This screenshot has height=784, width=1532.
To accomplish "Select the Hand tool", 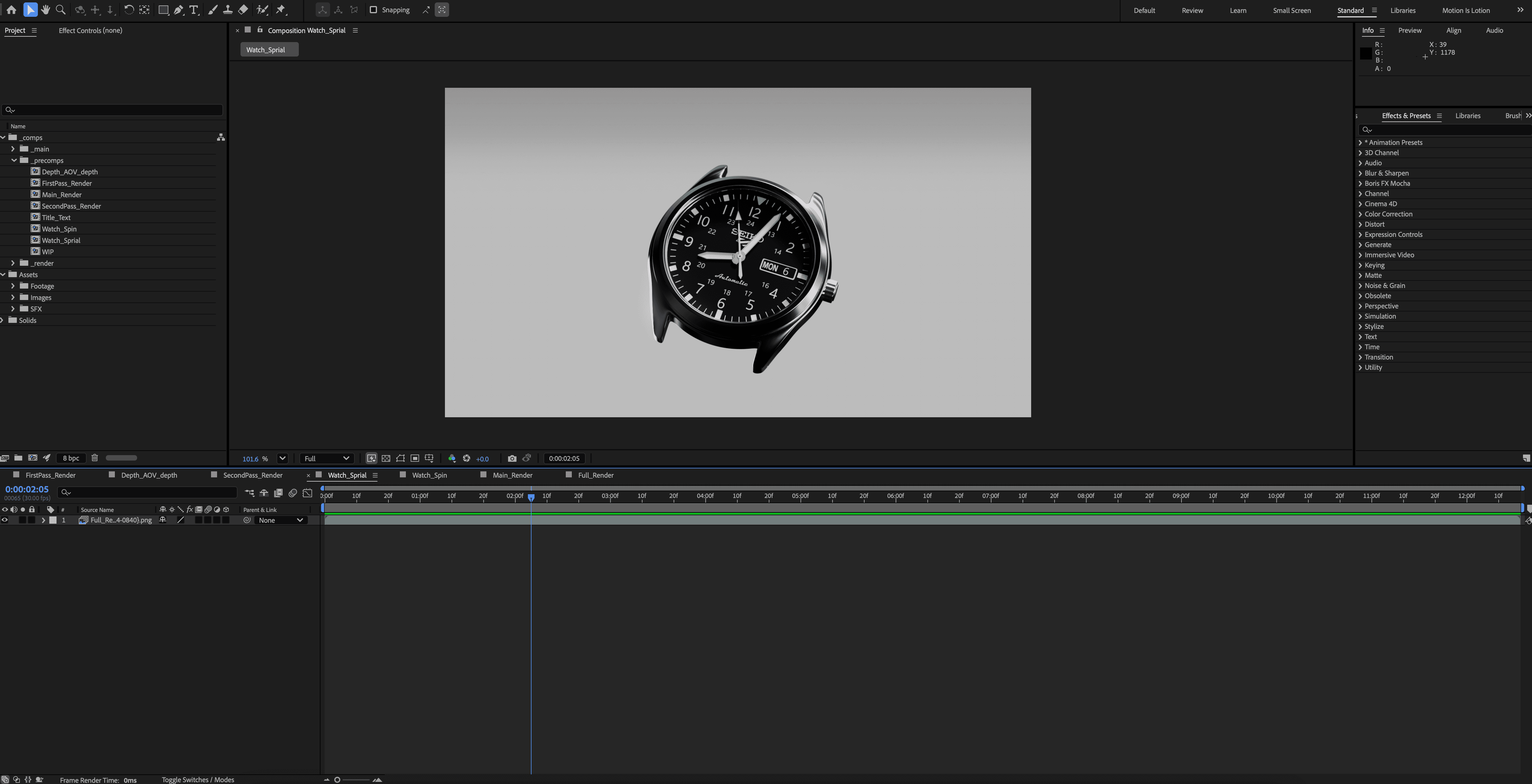I will [45, 10].
